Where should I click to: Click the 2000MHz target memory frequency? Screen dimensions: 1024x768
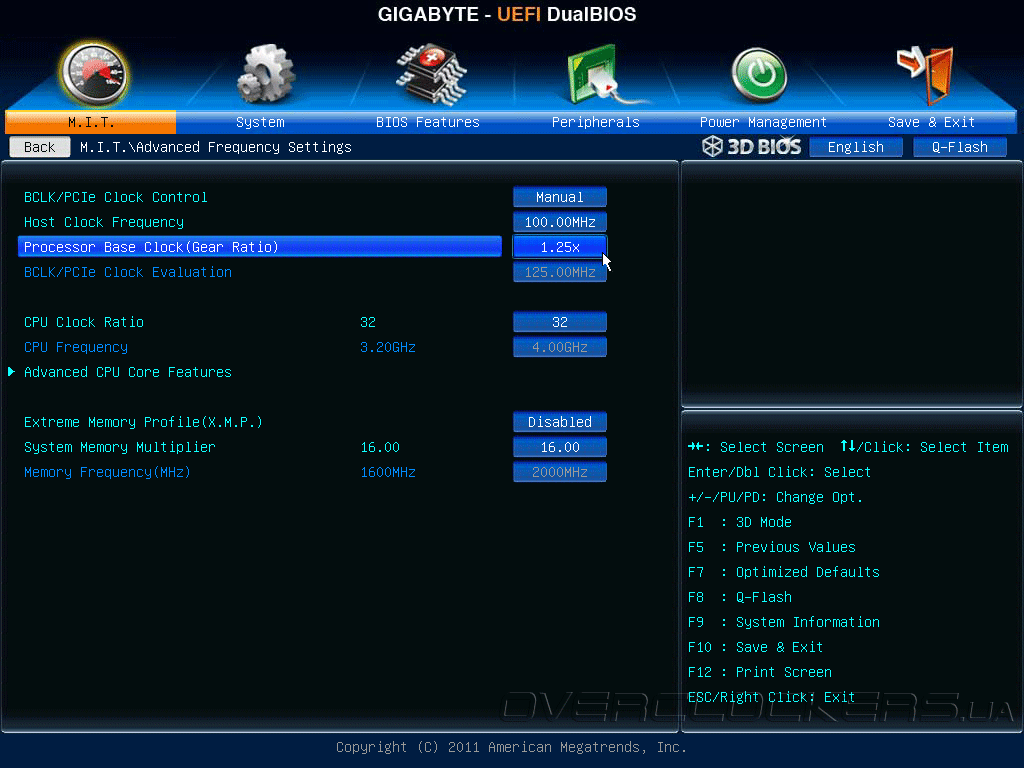[560, 472]
